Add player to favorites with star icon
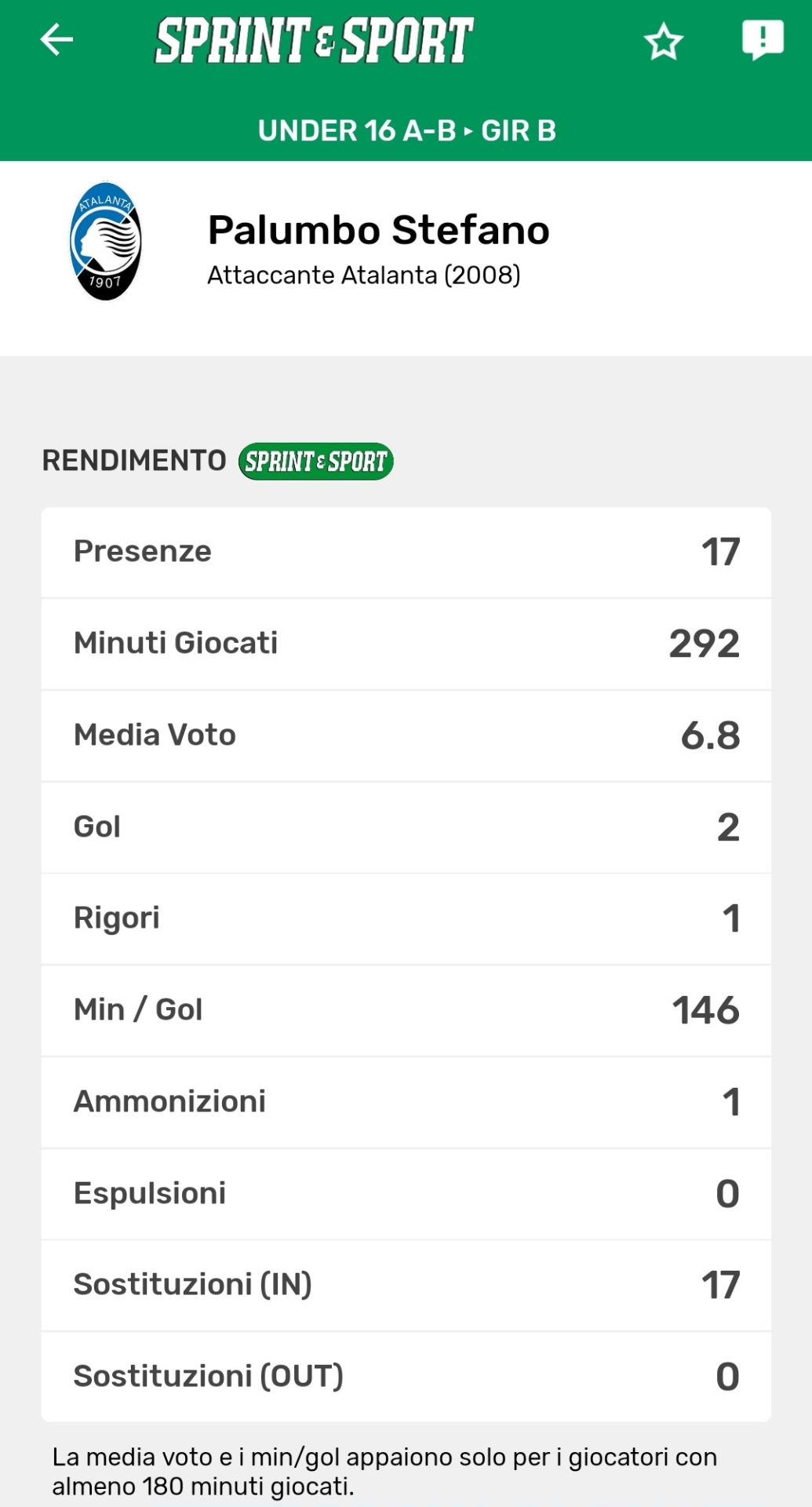The width and height of the screenshot is (812, 1507). tap(664, 42)
